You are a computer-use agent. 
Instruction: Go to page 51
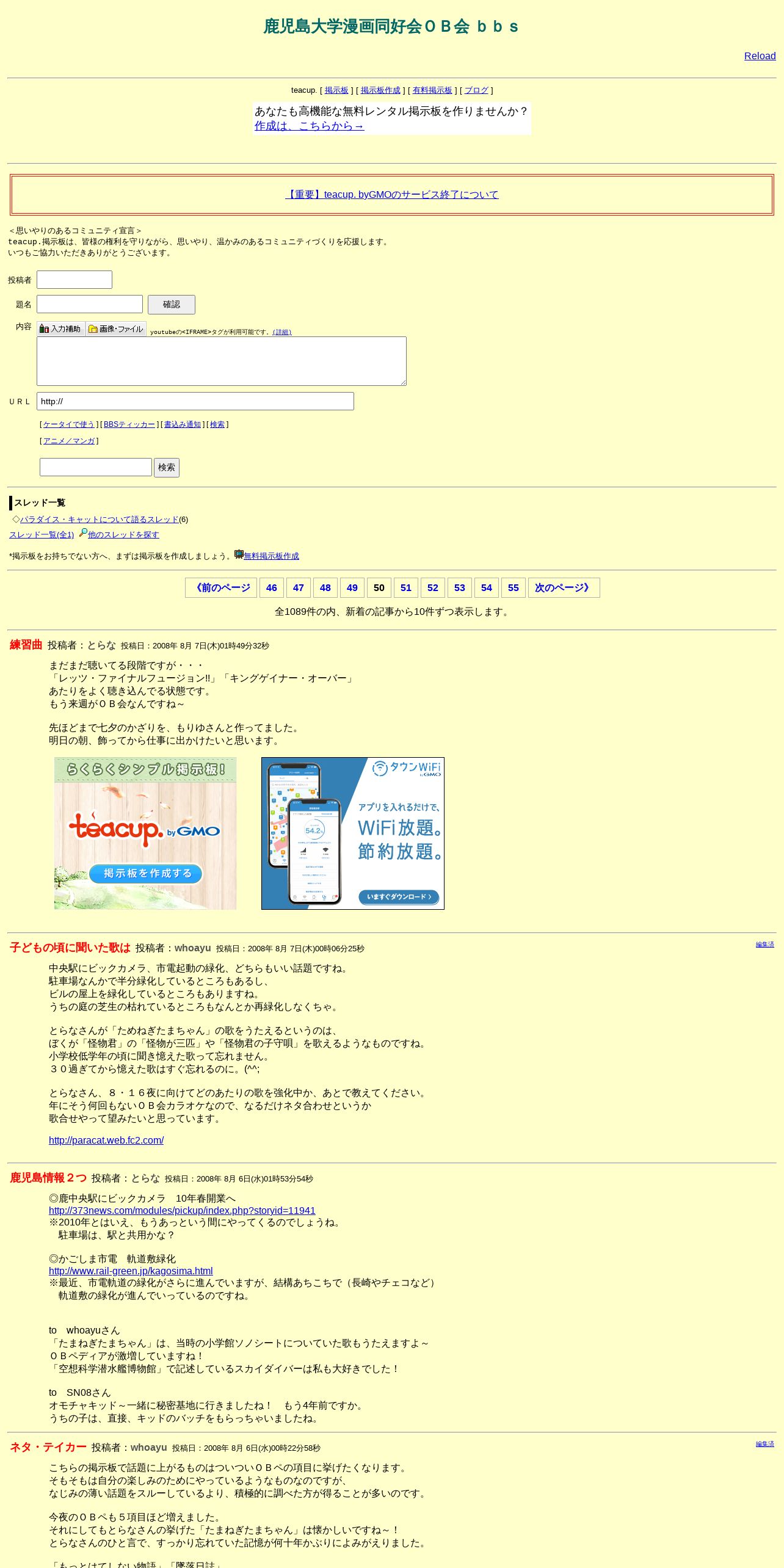click(x=406, y=588)
